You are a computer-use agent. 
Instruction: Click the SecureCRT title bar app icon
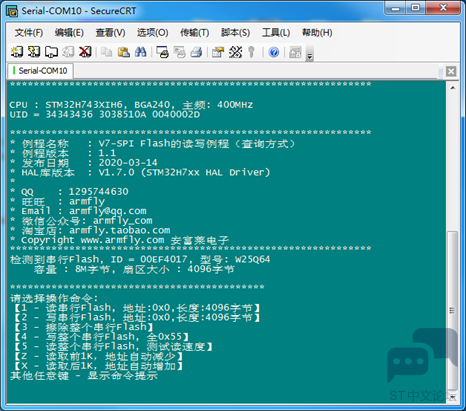click(x=12, y=11)
